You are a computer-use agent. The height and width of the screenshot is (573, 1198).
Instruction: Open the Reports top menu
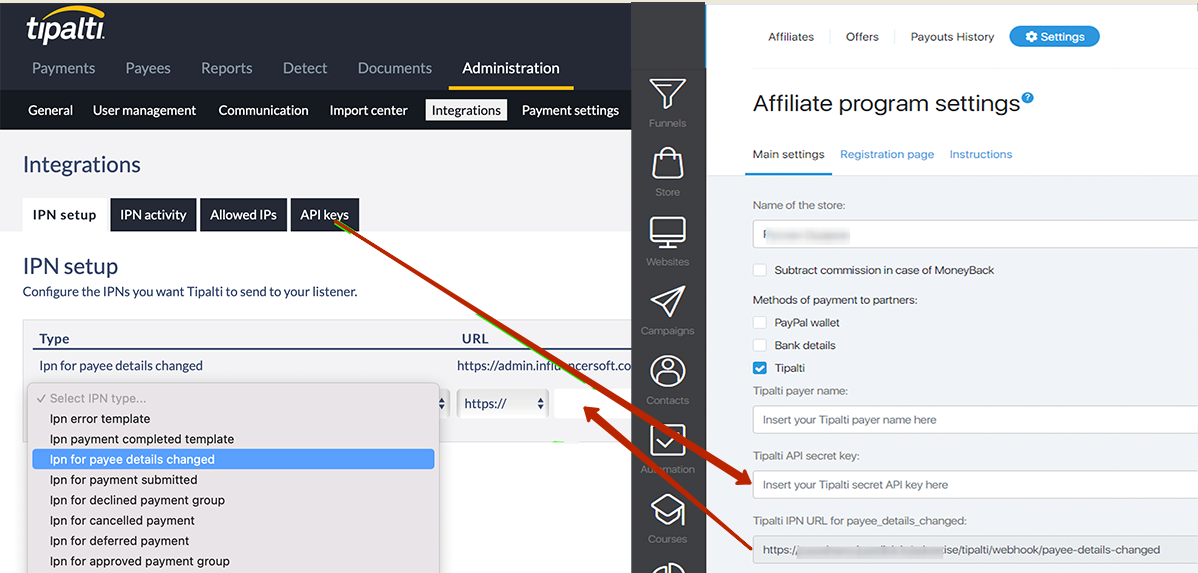[227, 68]
